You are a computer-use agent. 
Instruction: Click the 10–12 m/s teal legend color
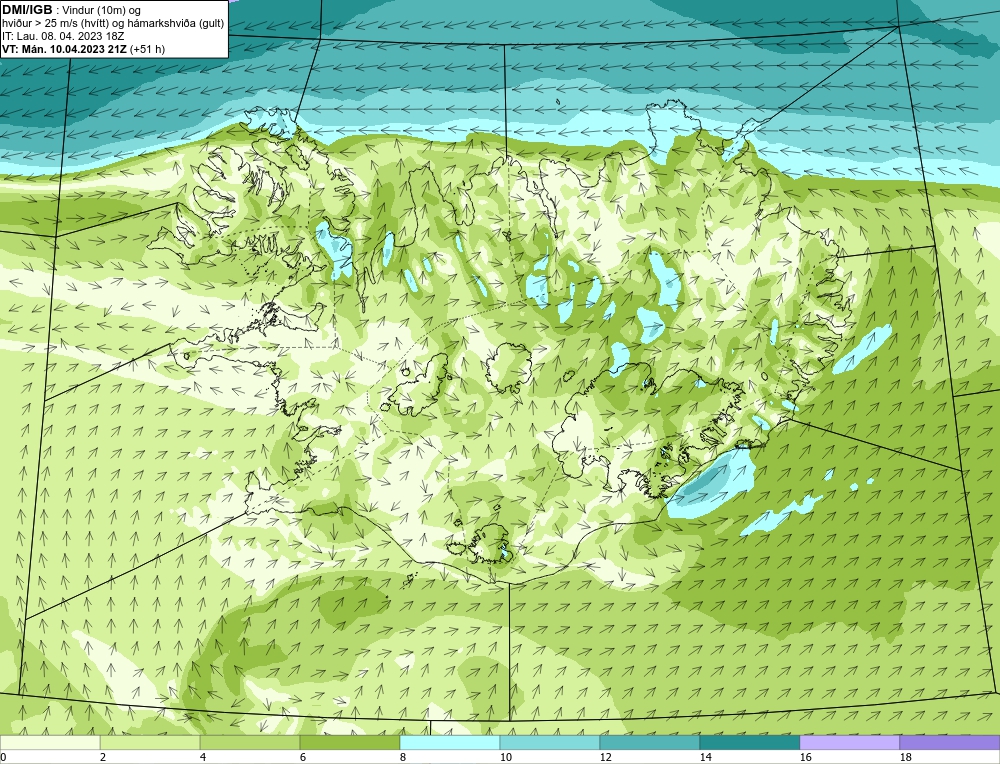(550, 742)
